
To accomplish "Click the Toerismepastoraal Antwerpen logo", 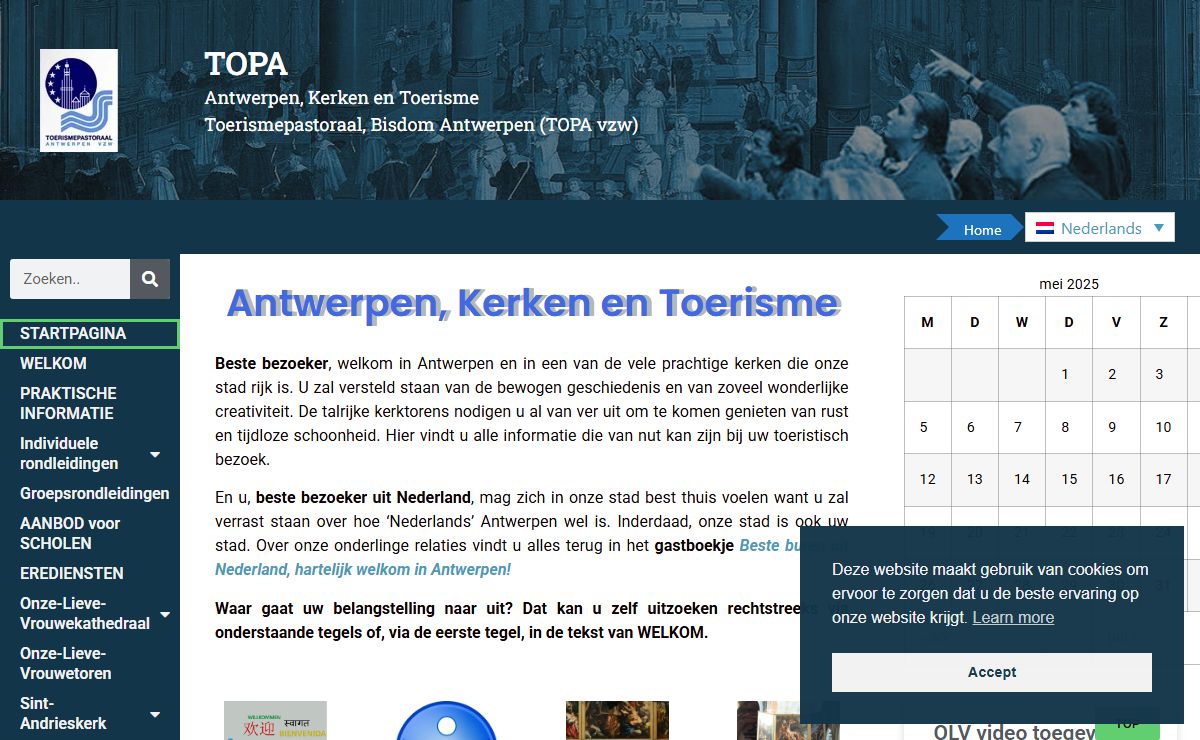I will 79,101.
